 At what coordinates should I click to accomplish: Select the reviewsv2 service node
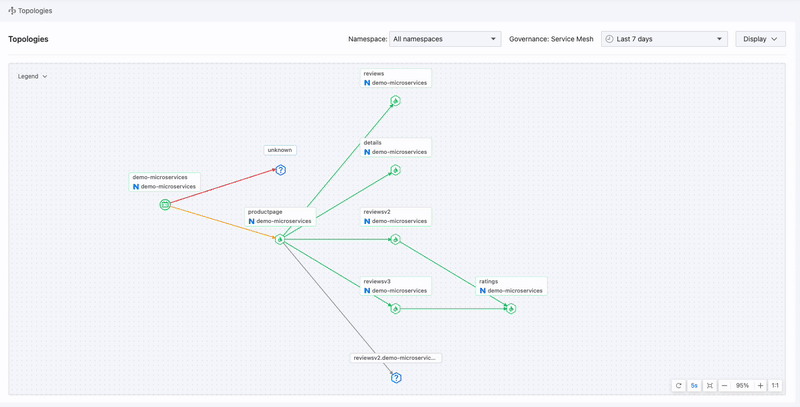coord(395,239)
